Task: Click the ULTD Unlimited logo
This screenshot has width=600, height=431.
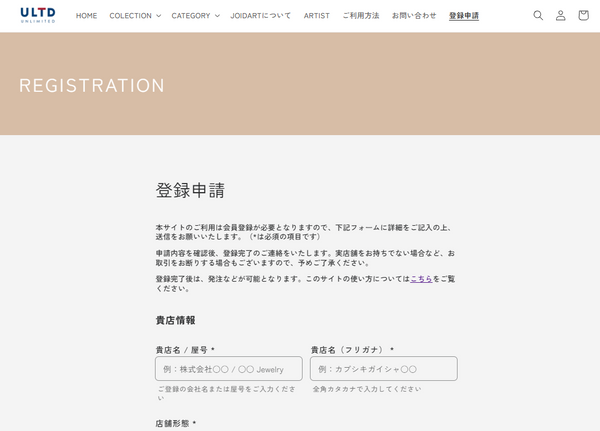Action: [38, 15]
